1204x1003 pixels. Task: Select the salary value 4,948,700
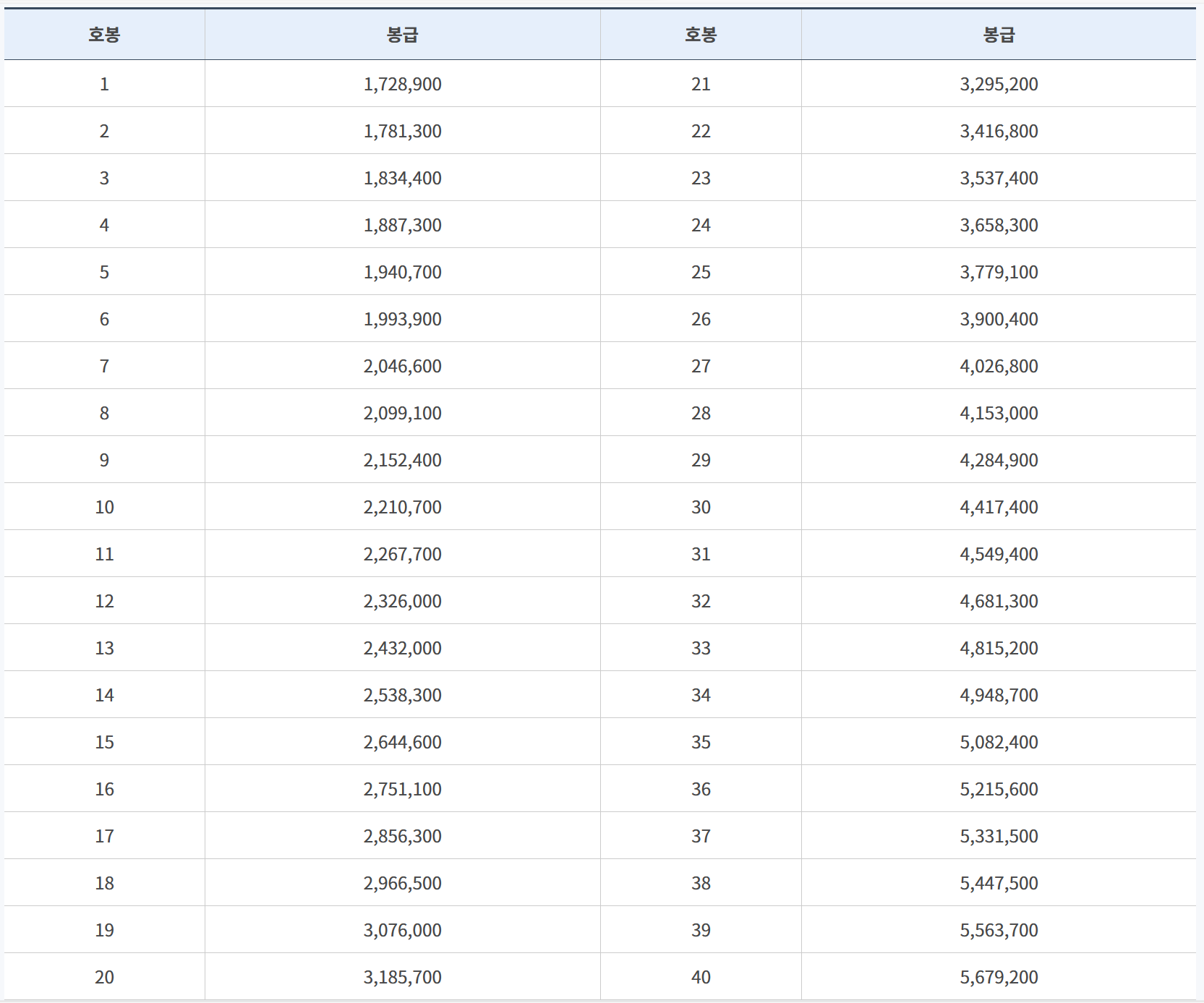pos(999,695)
